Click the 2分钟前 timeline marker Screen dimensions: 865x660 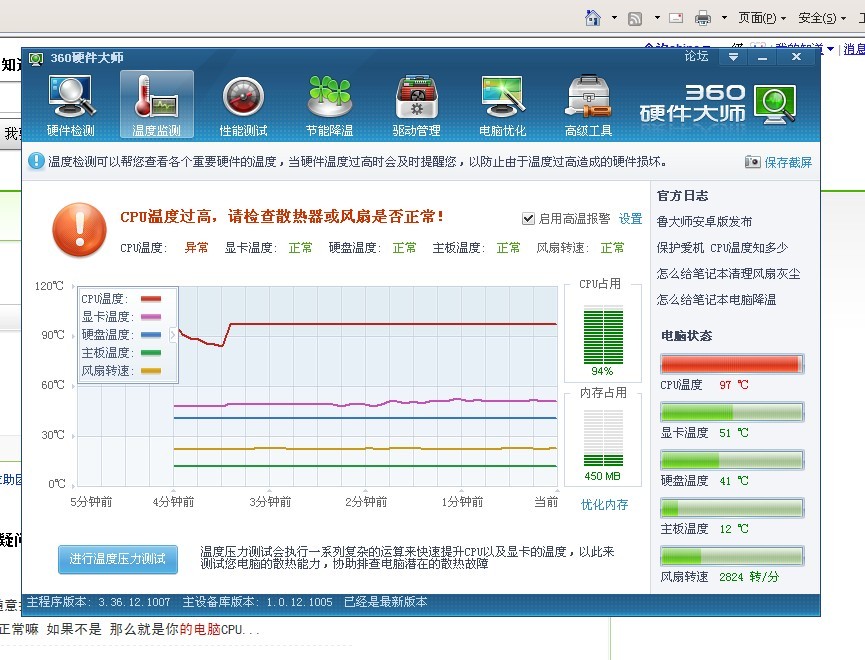pyautogui.click(x=366, y=502)
